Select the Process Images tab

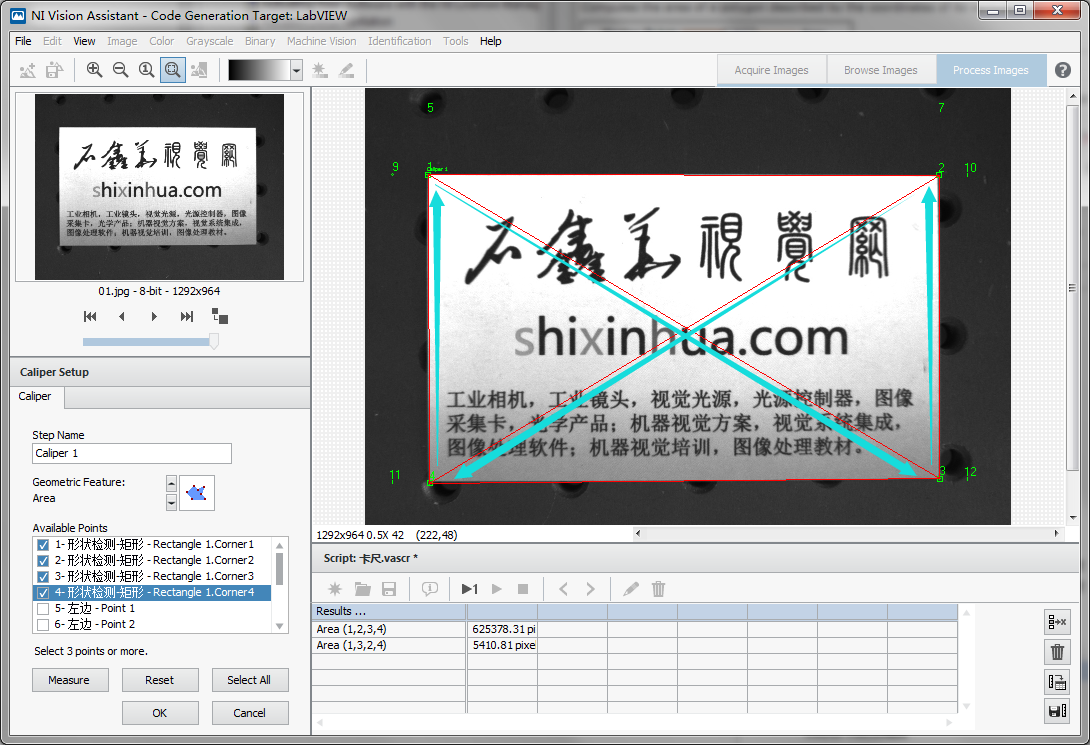pos(991,70)
